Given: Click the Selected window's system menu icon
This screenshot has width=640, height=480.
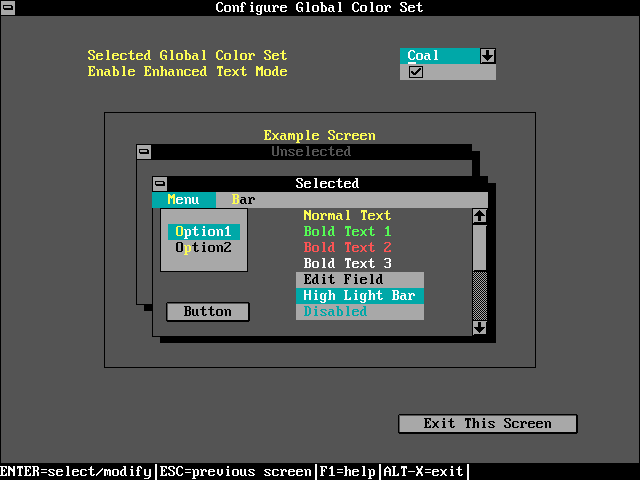Looking at the screenshot, I should tap(160, 184).
